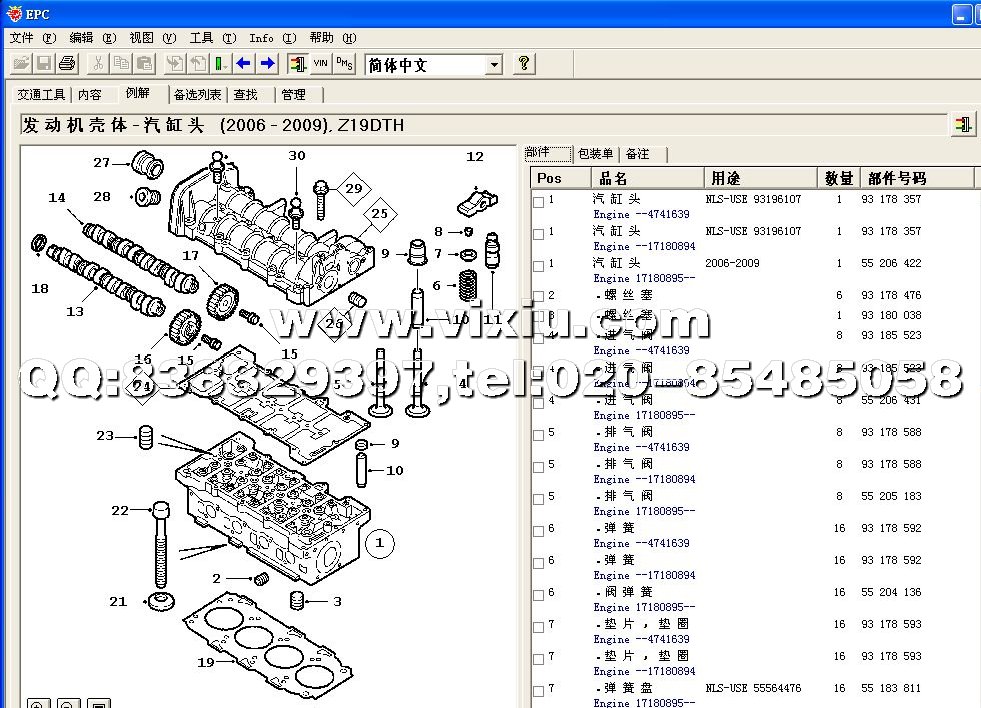Click the 部件号码 column header
This screenshot has height=708, width=981.
coord(897,178)
